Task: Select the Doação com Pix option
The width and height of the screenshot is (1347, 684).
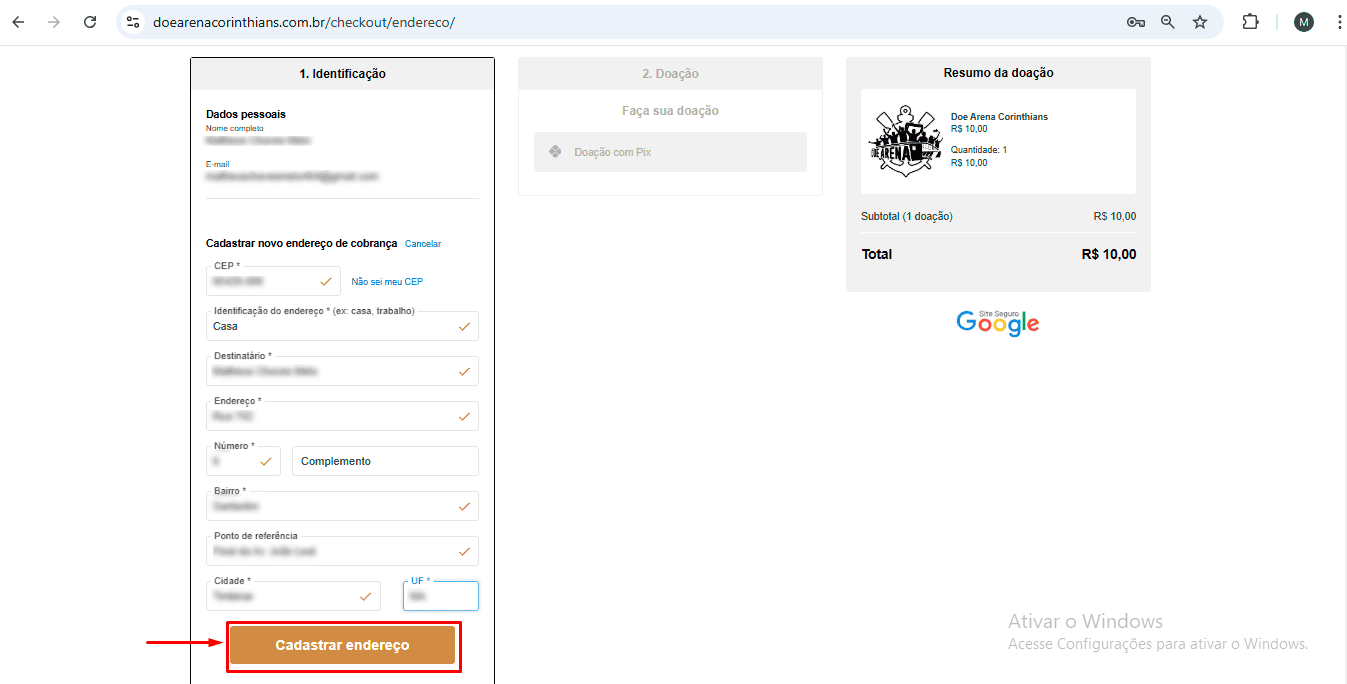Action: (x=670, y=152)
